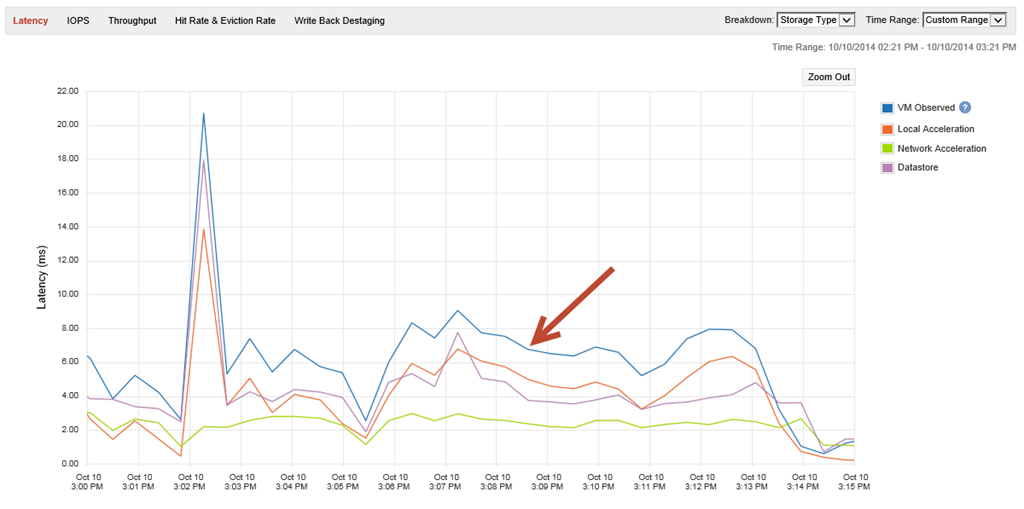1024x509 pixels.
Task: Switch to the IOPS tab
Action: 78,21
